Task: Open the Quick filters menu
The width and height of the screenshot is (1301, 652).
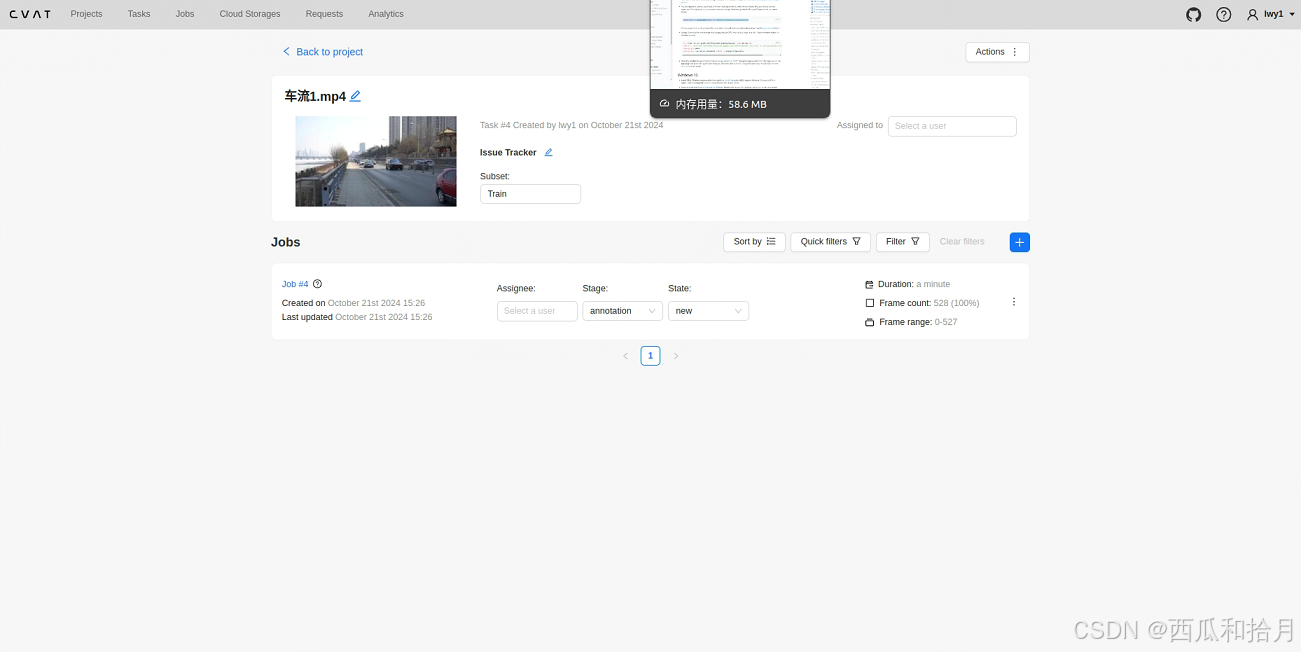Action: tap(830, 242)
